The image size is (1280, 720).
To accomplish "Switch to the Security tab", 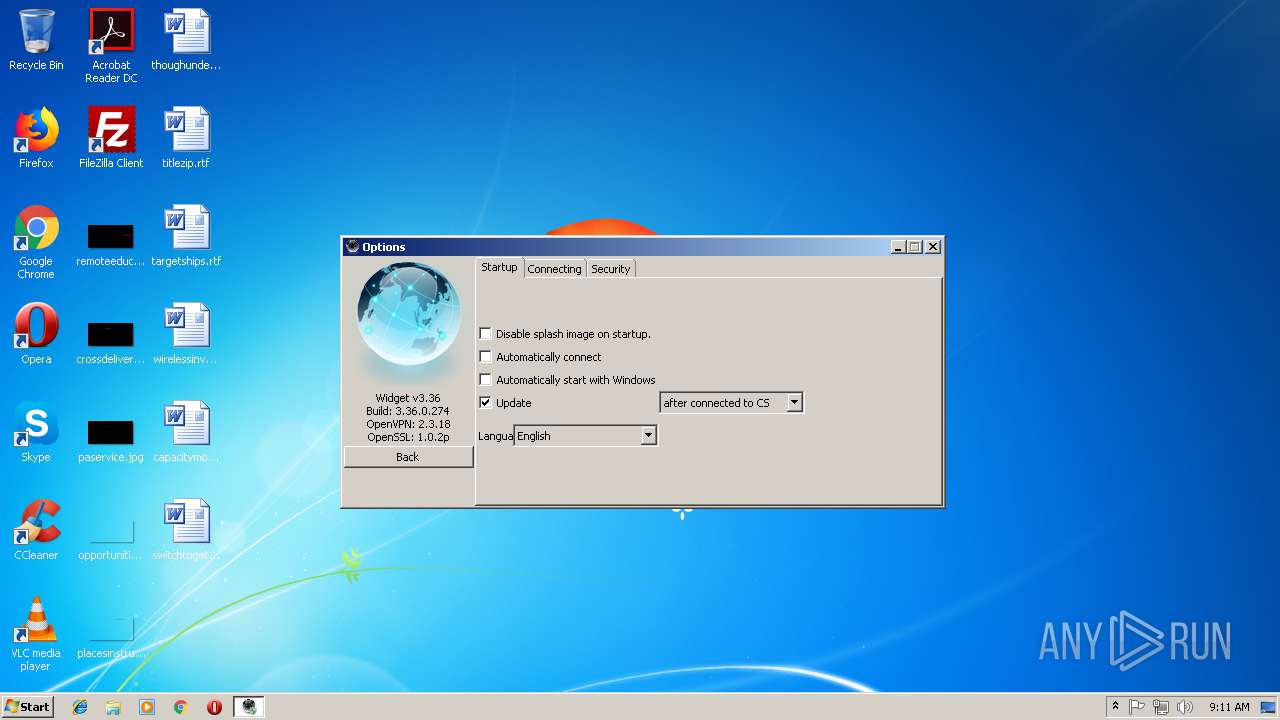I will click(x=610, y=269).
